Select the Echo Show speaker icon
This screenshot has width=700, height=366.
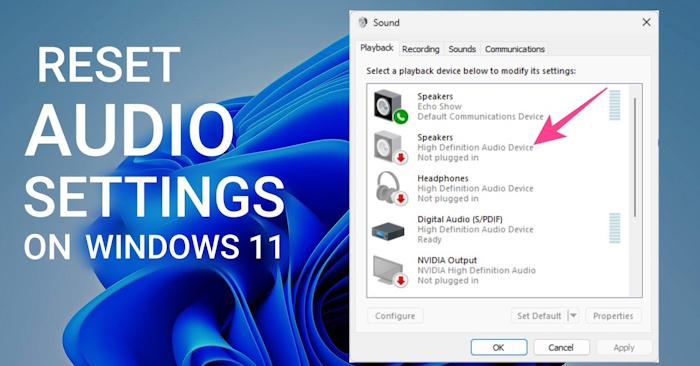pos(391,106)
